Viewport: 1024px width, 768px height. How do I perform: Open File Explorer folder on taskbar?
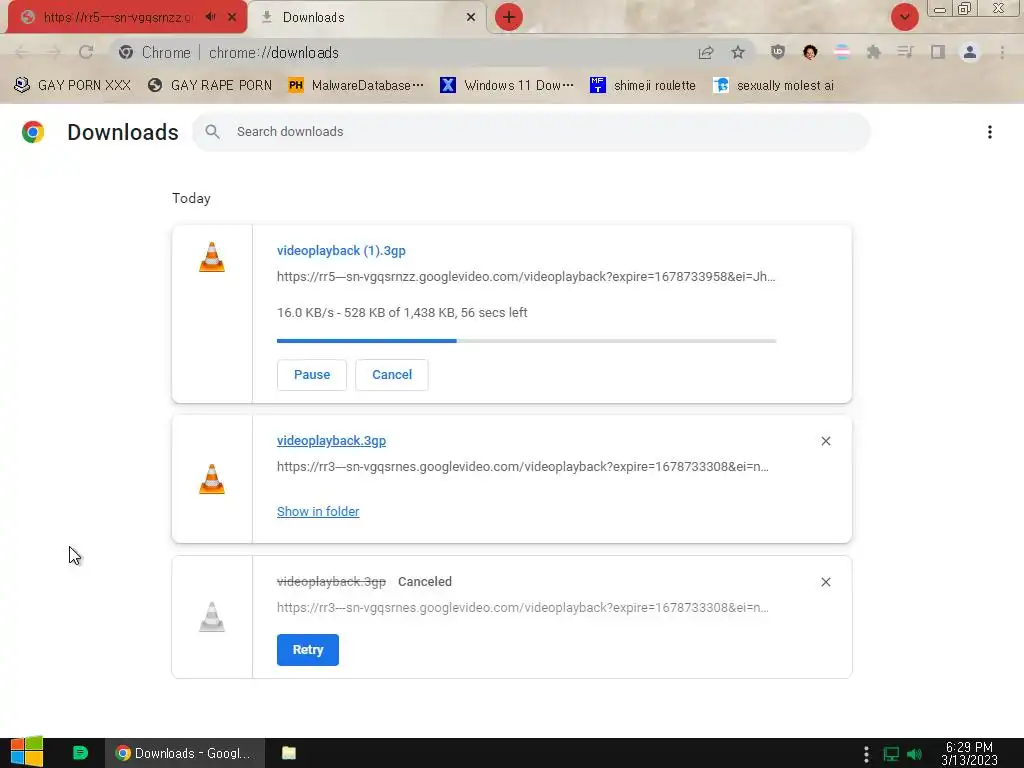289,753
